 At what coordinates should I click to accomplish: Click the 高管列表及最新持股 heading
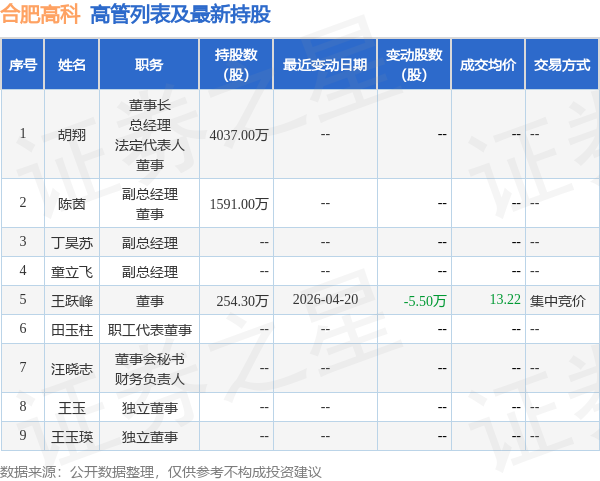tap(180, 15)
